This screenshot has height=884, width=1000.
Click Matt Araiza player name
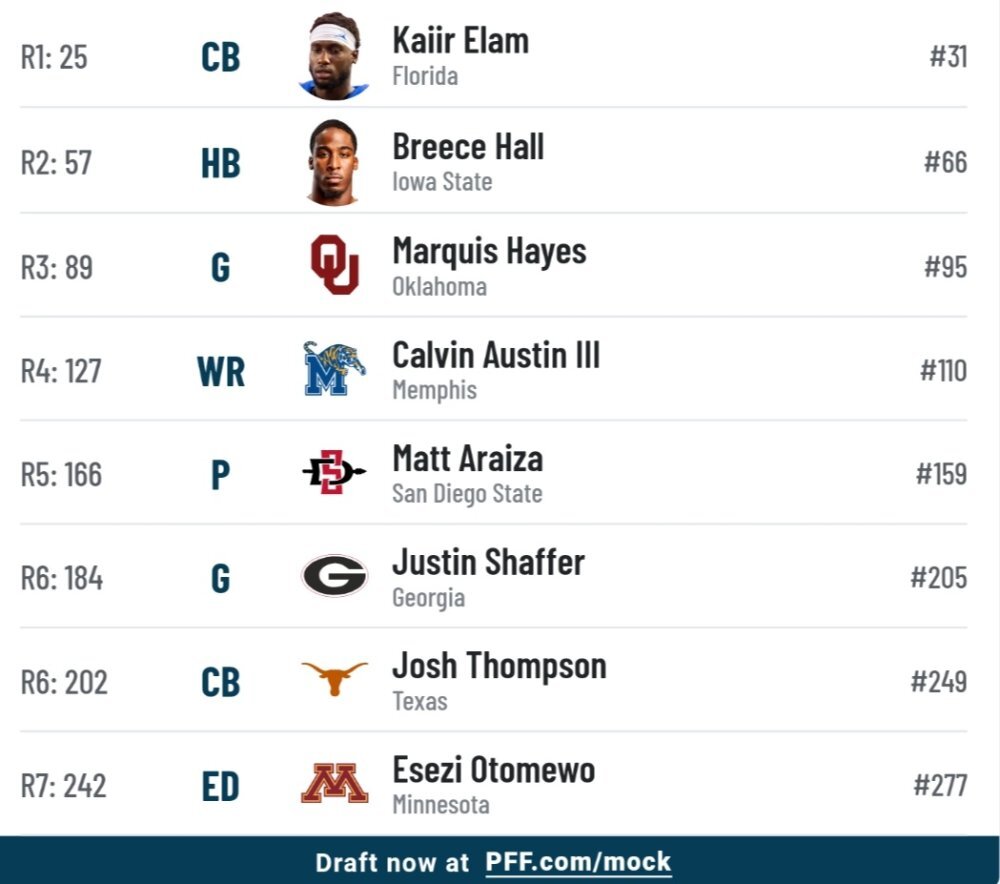(x=467, y=459)
